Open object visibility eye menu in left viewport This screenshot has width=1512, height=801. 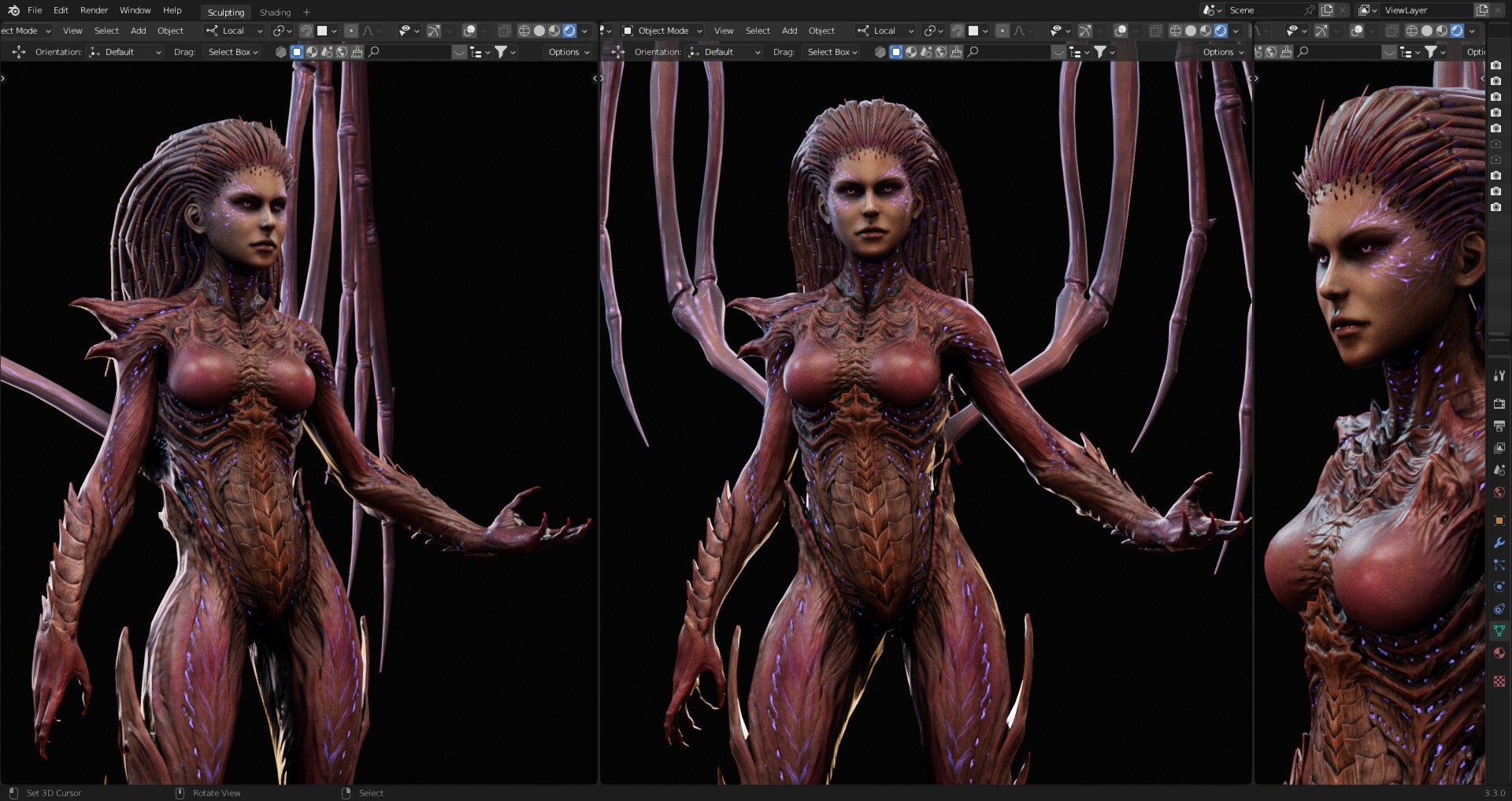[x=408, y=31]
